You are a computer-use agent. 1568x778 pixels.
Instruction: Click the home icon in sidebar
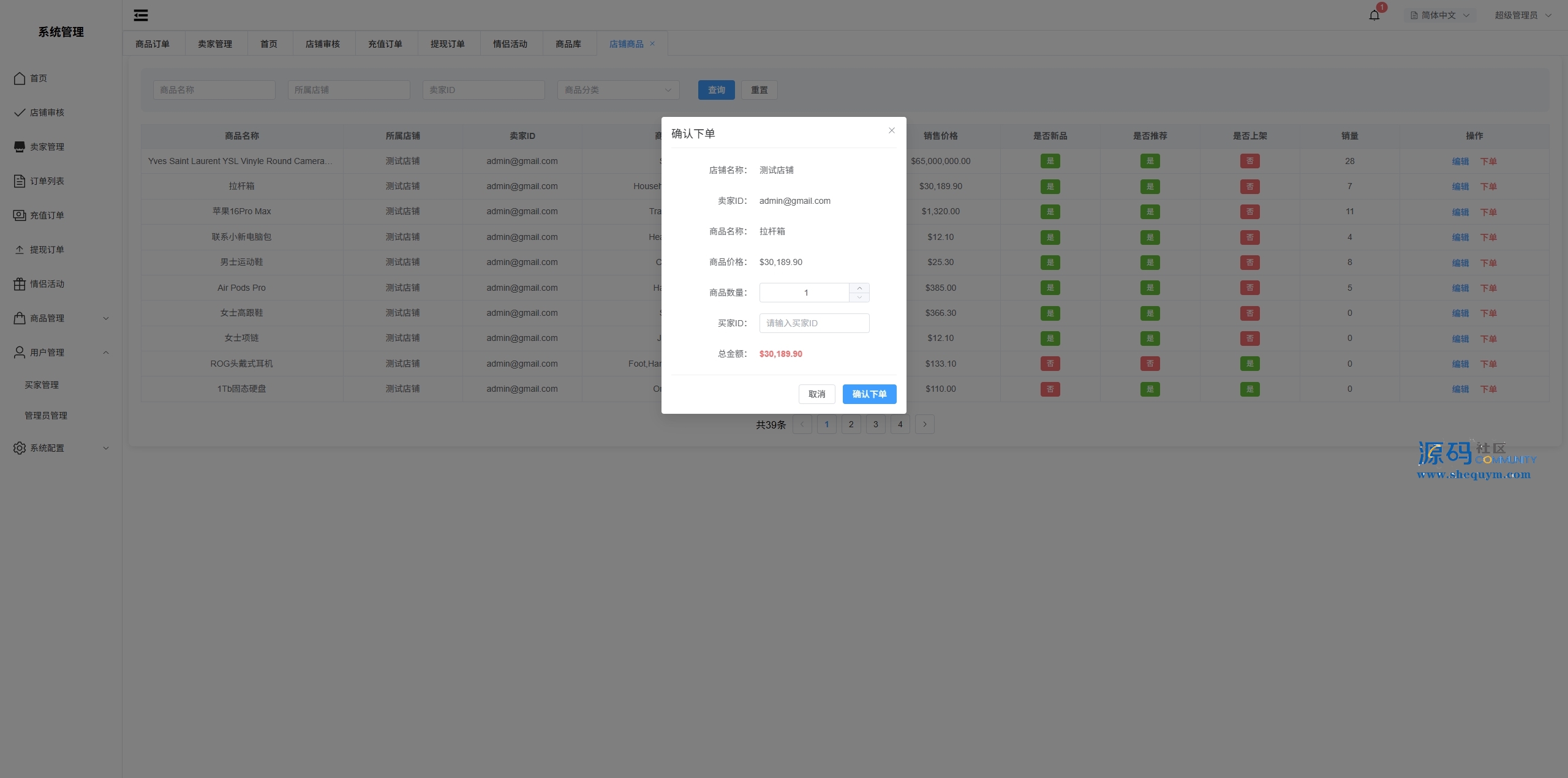point(20,78)
